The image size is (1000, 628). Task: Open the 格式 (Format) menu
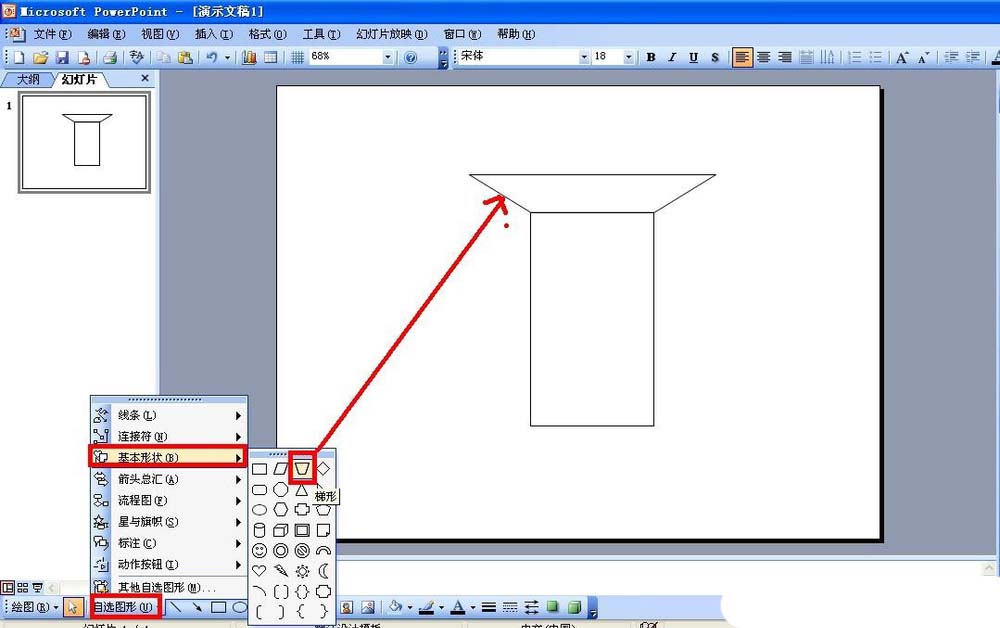coord(267,34)
